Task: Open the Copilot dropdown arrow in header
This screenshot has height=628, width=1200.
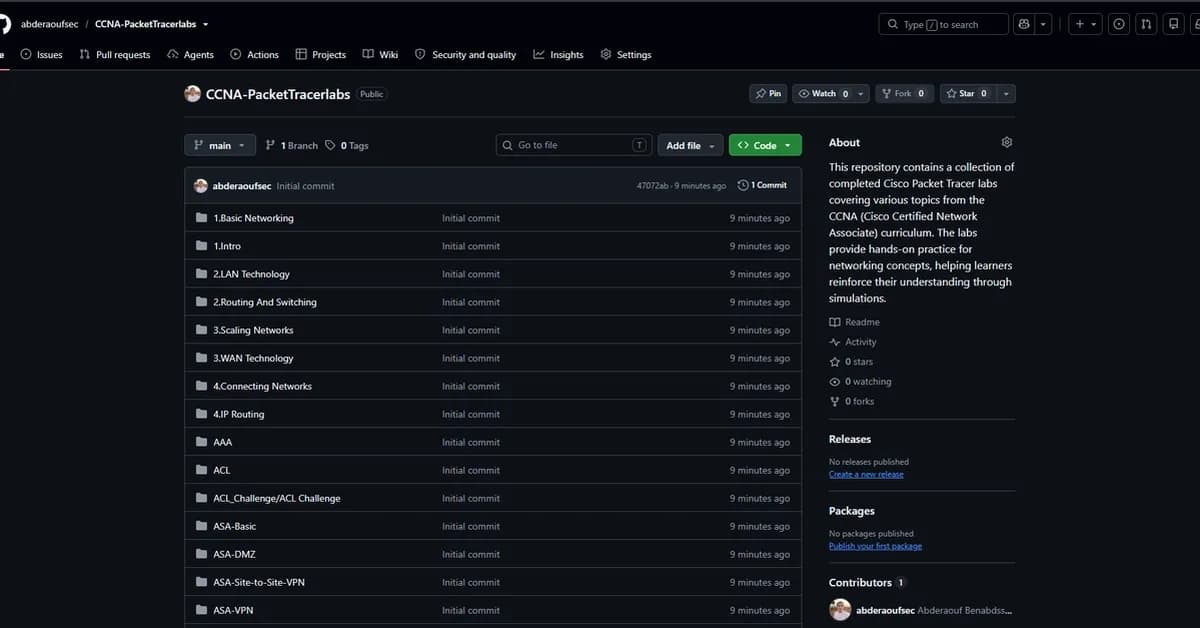Action: point(1043,24)
